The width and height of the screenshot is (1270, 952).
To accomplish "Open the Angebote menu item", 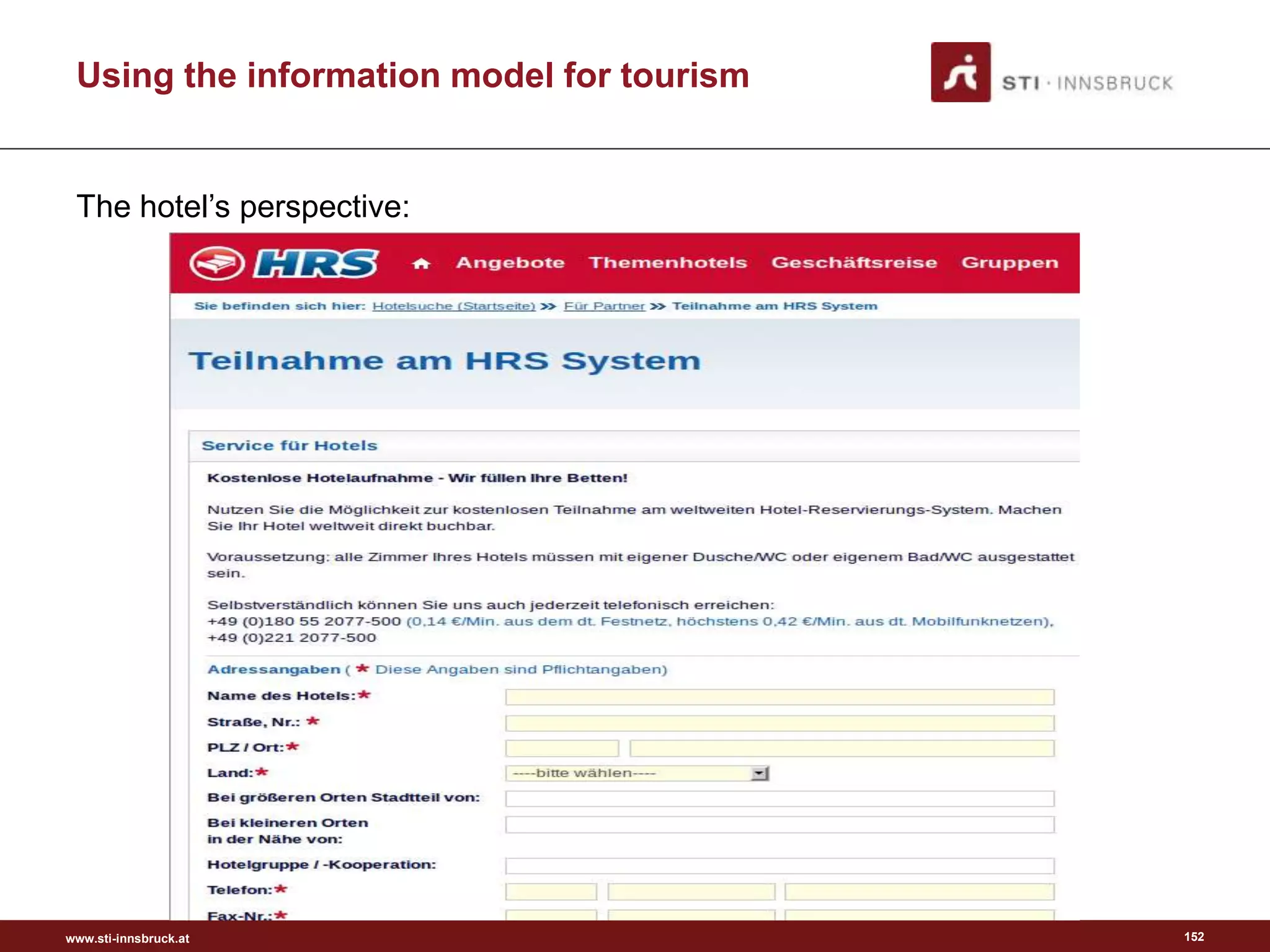I will (x=510, y=263).
